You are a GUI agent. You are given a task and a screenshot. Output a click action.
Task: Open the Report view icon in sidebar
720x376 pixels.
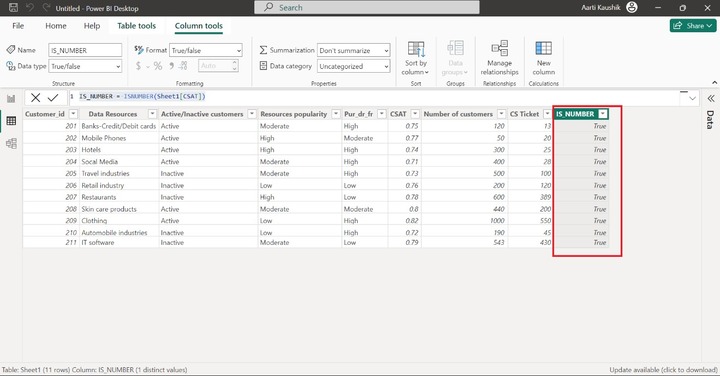pos(11,98)
